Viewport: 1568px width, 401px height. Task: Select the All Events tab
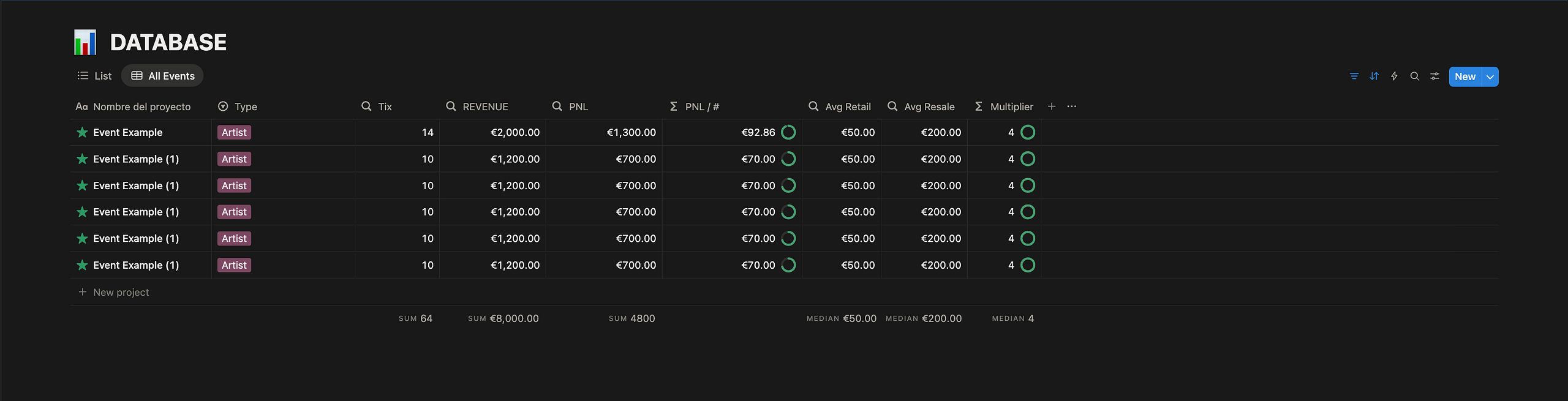[162, 76]
